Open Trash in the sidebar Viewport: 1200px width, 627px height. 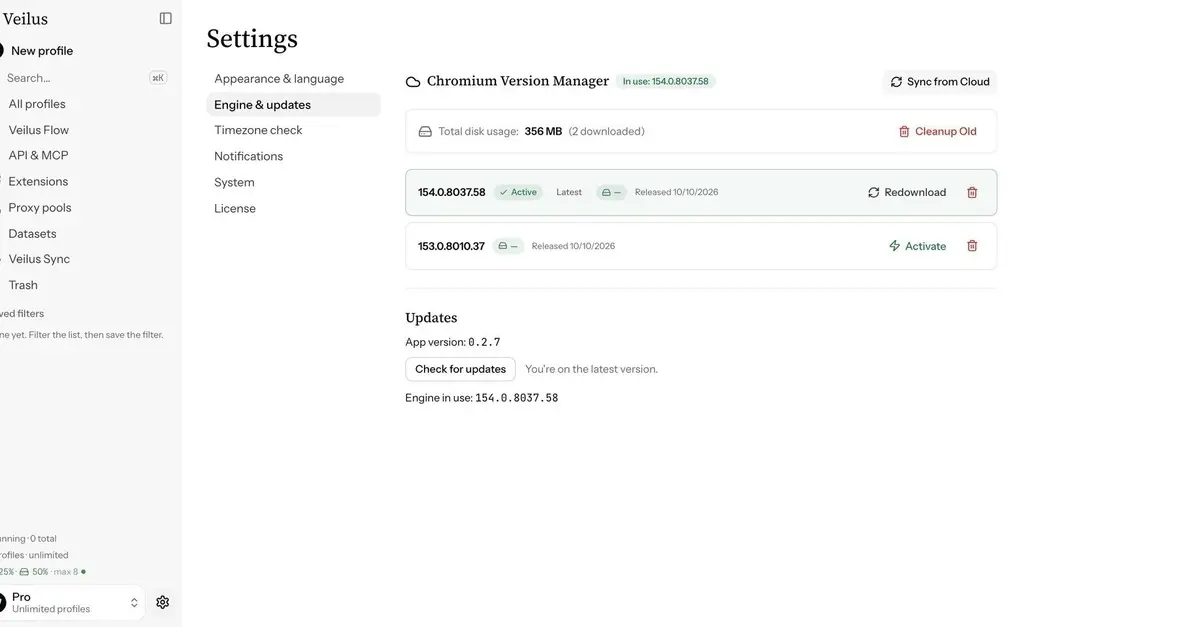pos(23,285)
